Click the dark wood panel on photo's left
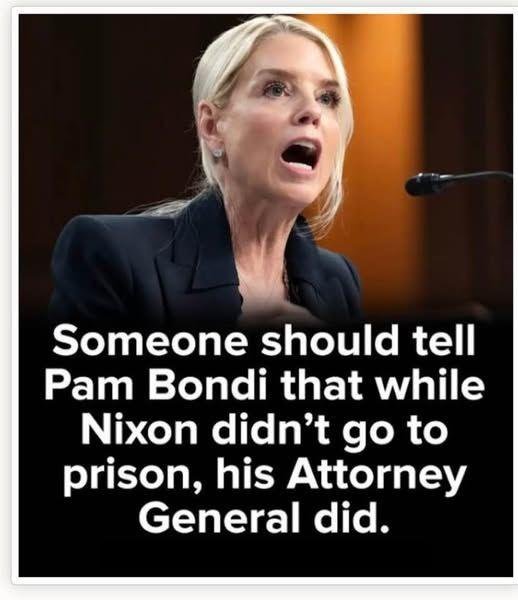Screen dimensions: 518x600 pyautogui.click(x=96, y=115)
